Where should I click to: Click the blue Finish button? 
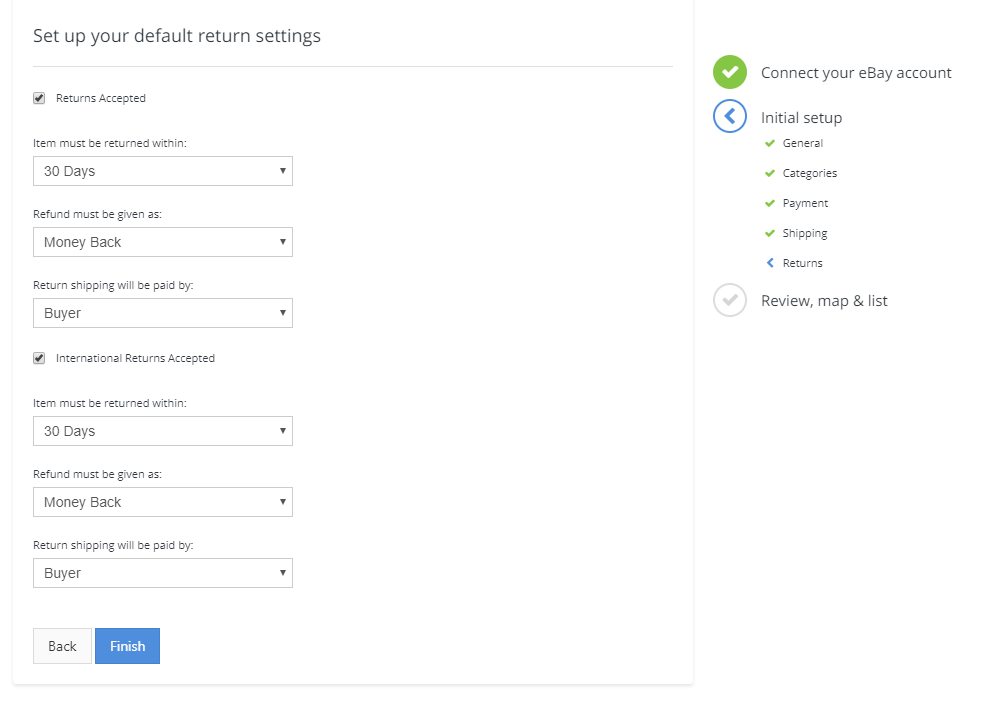127,646
